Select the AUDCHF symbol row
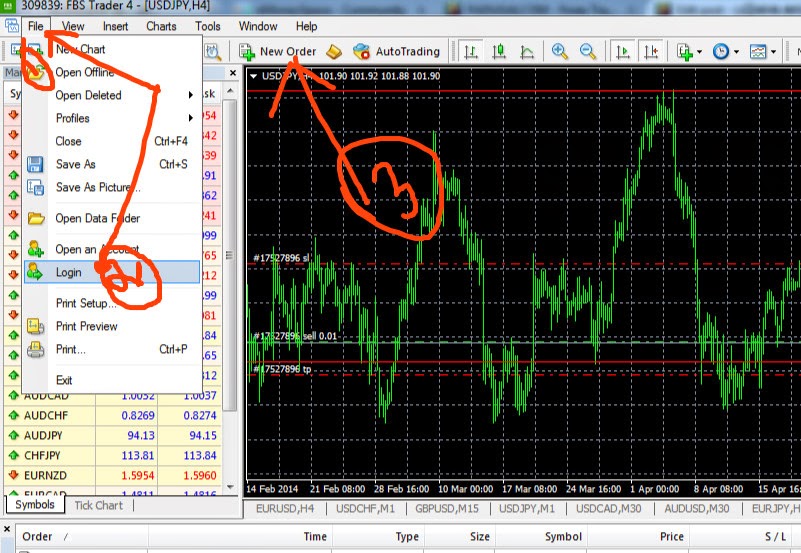 click(113, 416)
